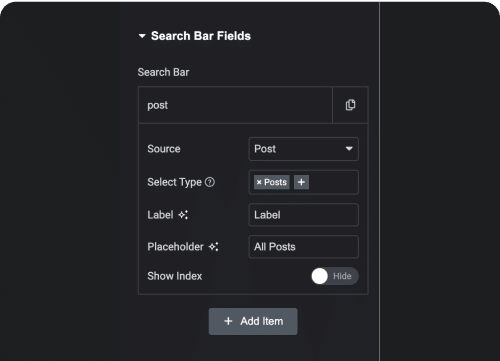Click inside the Select Type tags box
Image resolution: width=500 pixels, height=361 pixels.
[x=333, y=182]
